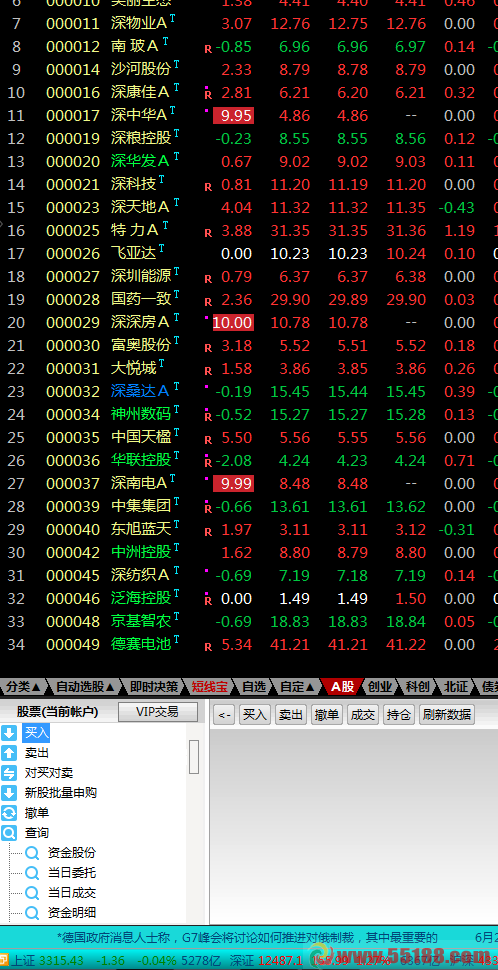The height and width of the screenshot is (970, 498).
Task: Click the 买入 buy icon in sidebar
Action: point(9,733)
